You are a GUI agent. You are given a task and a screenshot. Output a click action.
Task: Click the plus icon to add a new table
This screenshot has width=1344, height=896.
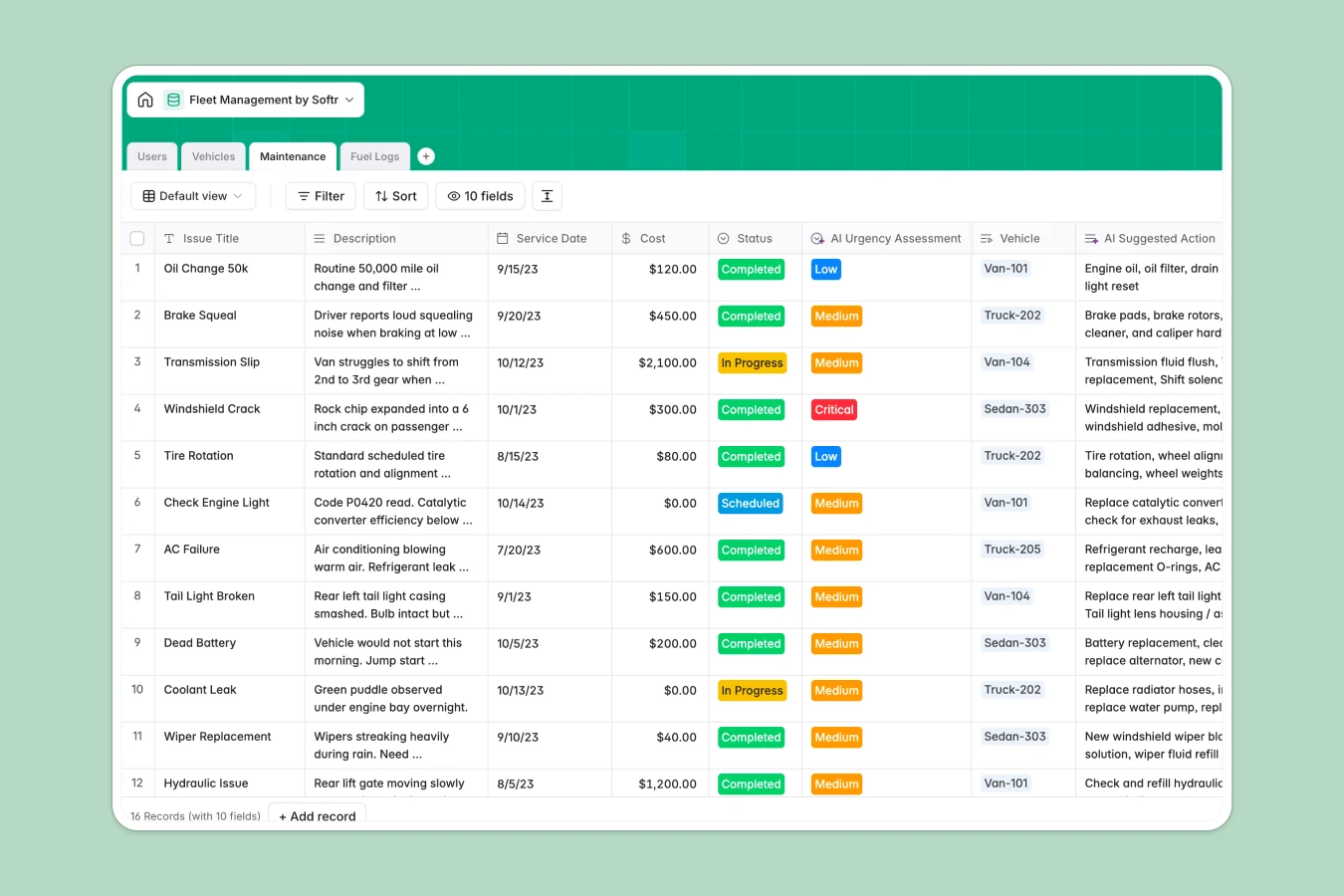(426, 155)
